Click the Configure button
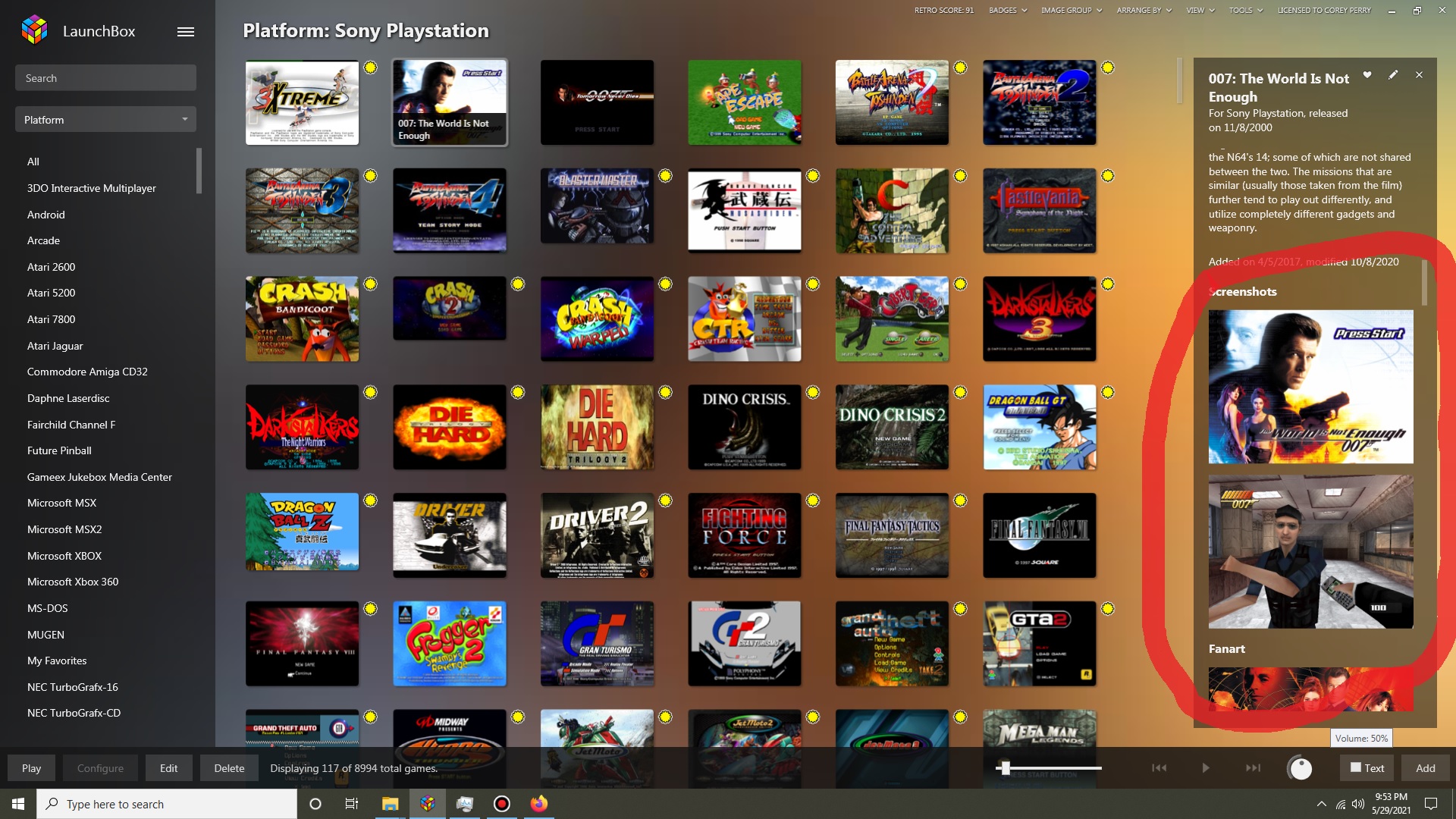The height and width of the screenshot is (819, 1456). tap(100, 768)
